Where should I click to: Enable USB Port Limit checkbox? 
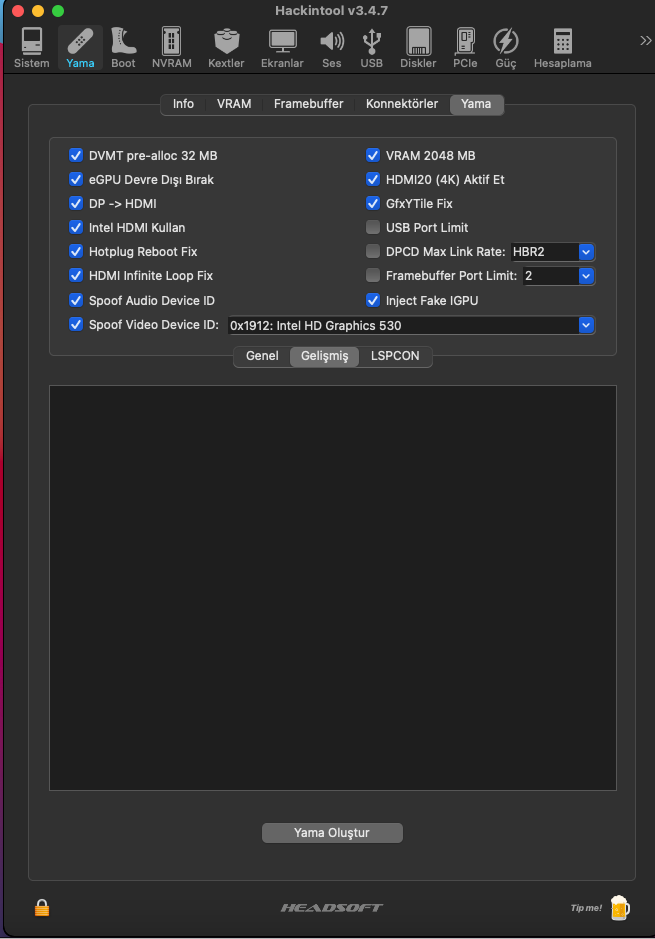point(373,228)
